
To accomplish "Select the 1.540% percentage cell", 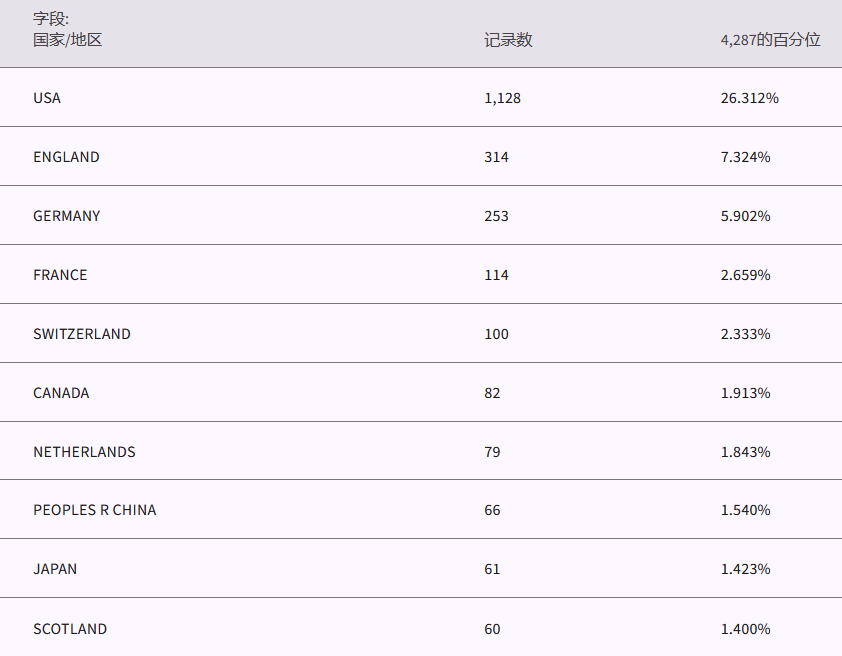I will 745,510.
